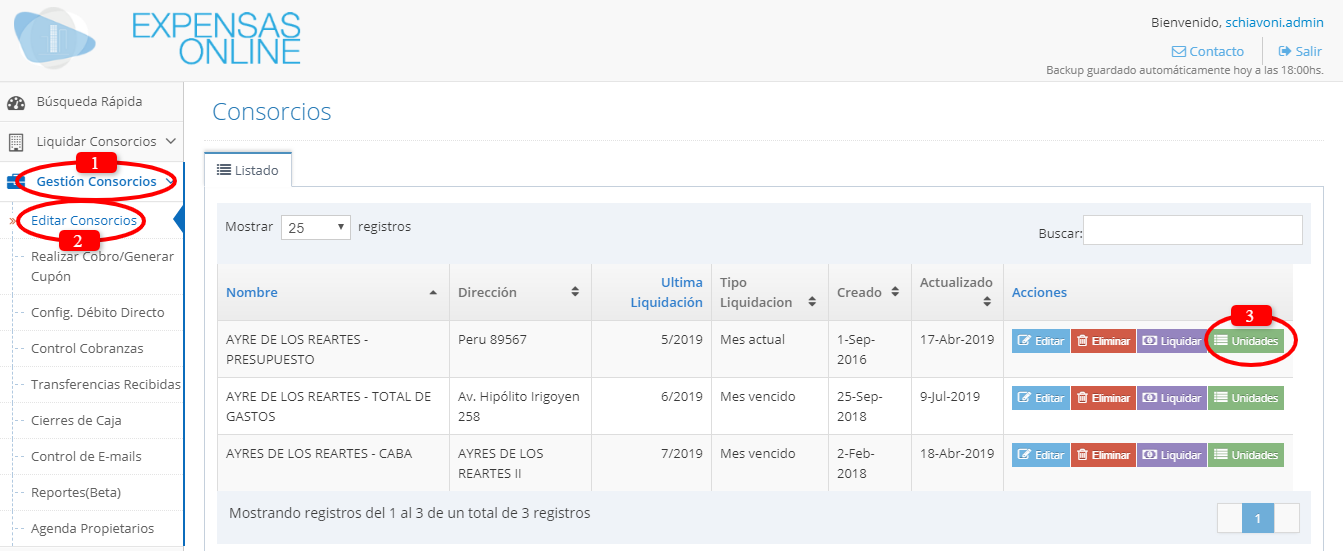Click the Buscar search field
This screenshot has height=551, width=1343.
tap(1192, 230)
